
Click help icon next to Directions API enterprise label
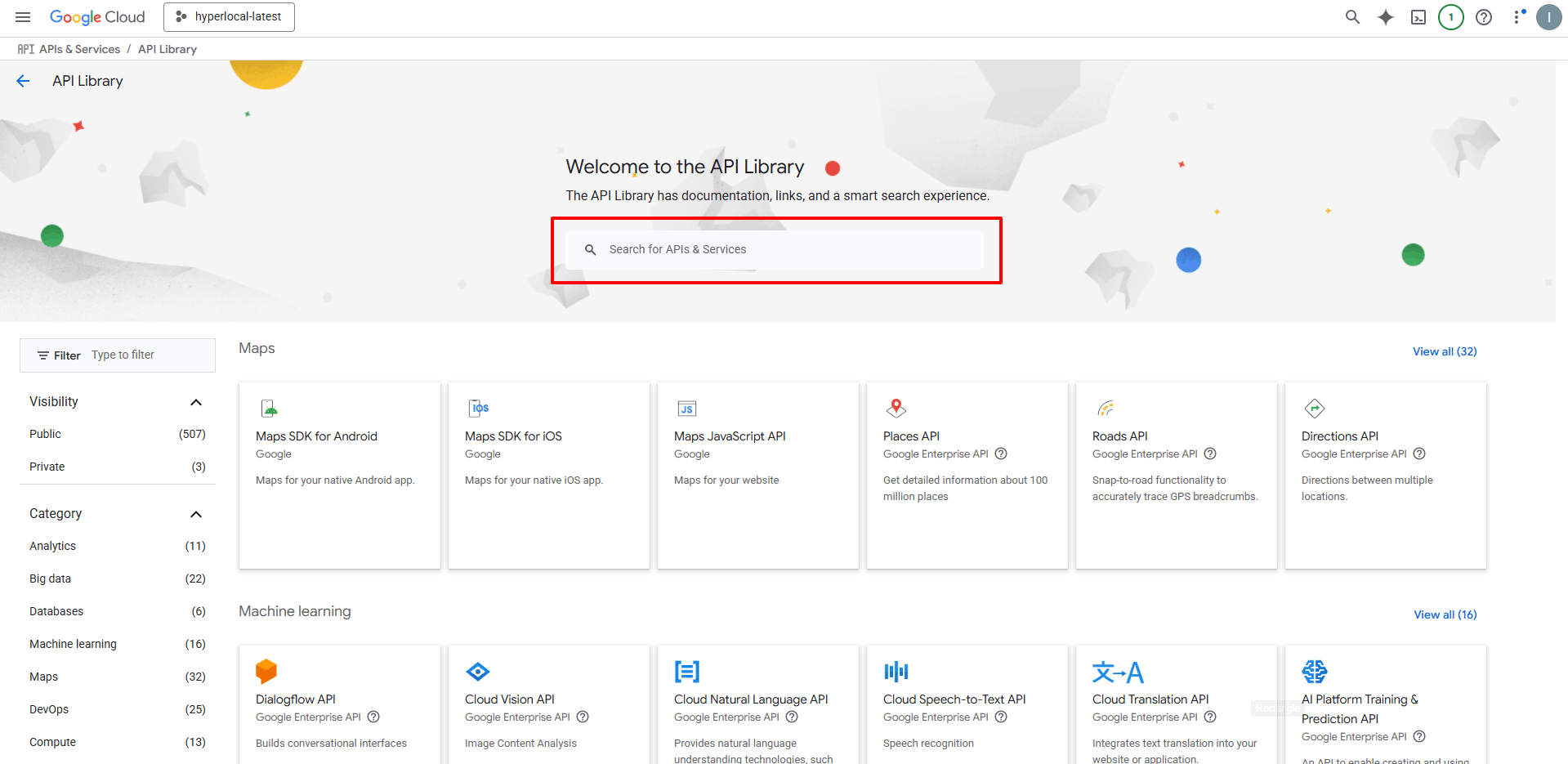coord(1419,453)
